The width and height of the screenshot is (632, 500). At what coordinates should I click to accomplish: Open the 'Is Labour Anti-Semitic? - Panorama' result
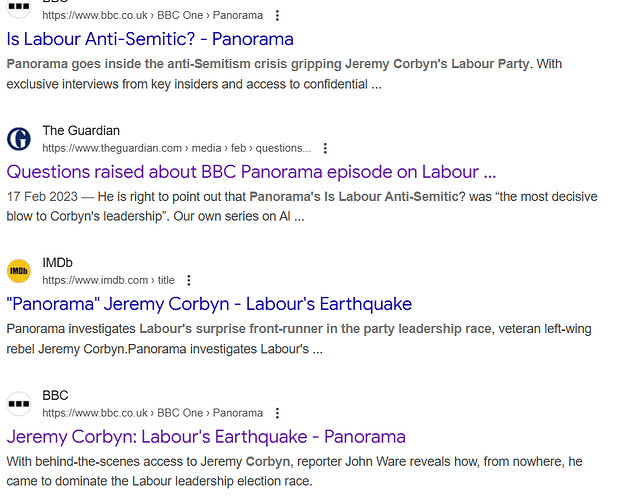[150, 39]
